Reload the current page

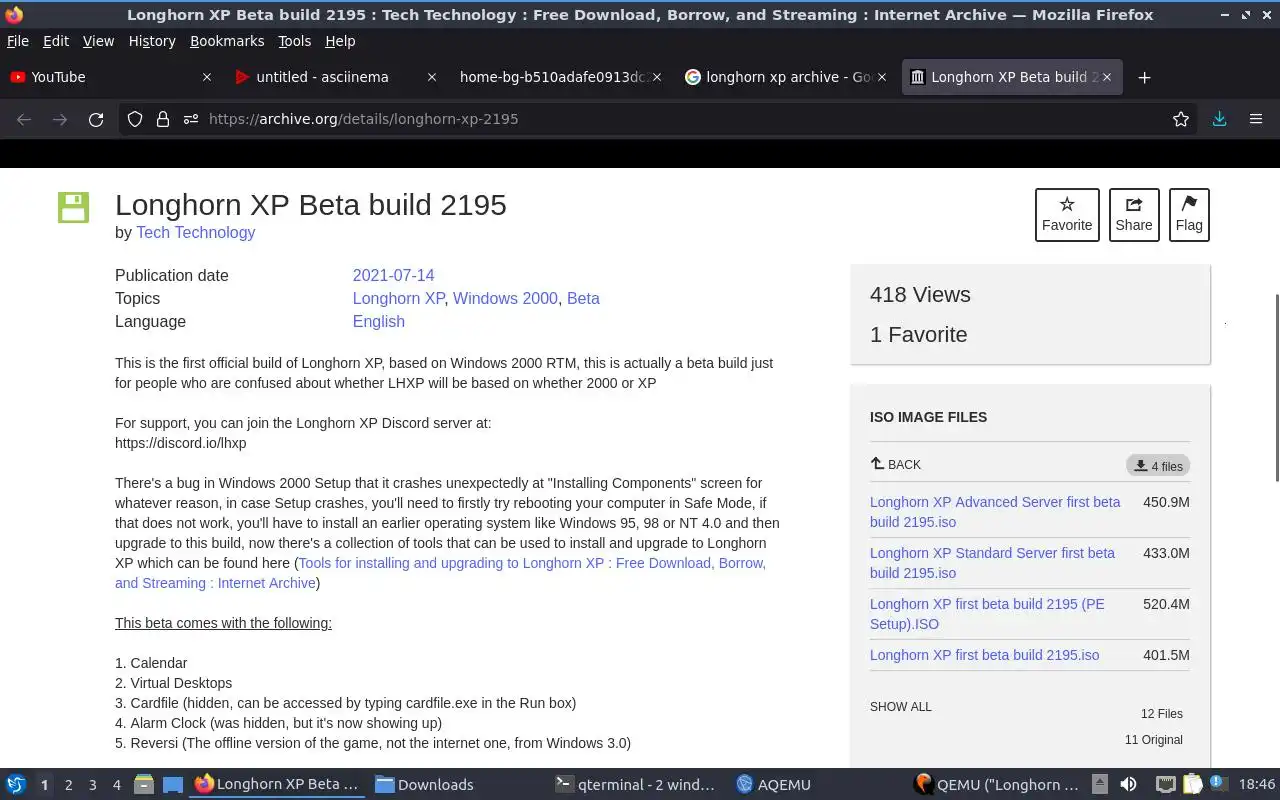(x=96, y=119)
